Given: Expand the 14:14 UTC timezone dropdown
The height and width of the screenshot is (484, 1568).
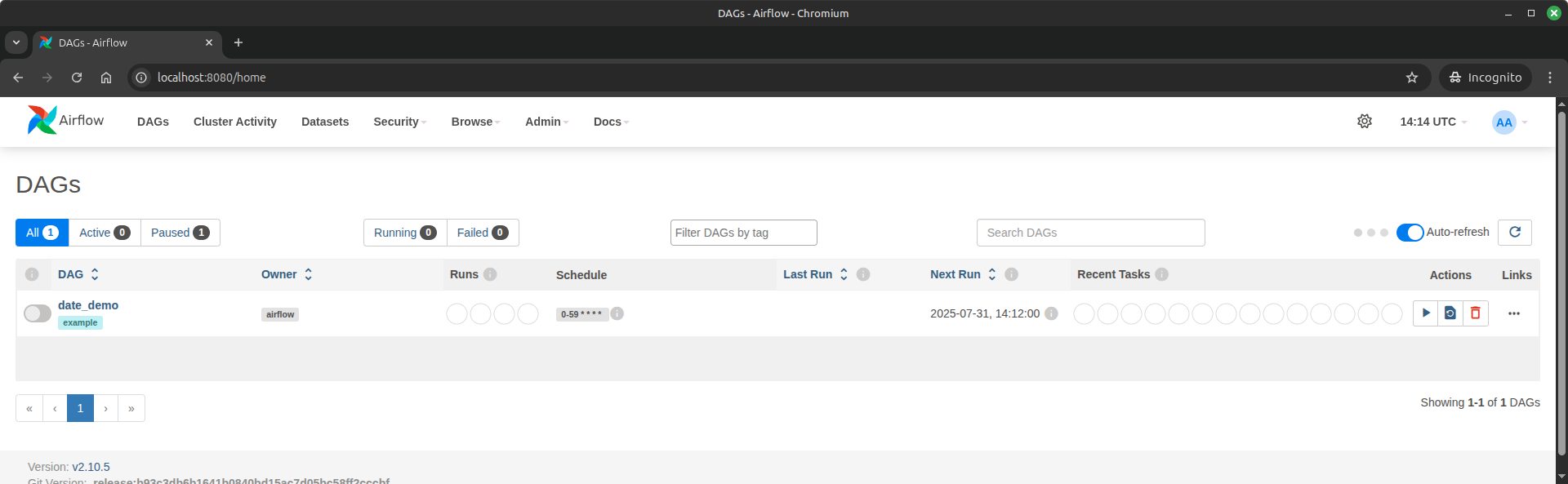Looking at the screenshot, I should [1432, 122].
